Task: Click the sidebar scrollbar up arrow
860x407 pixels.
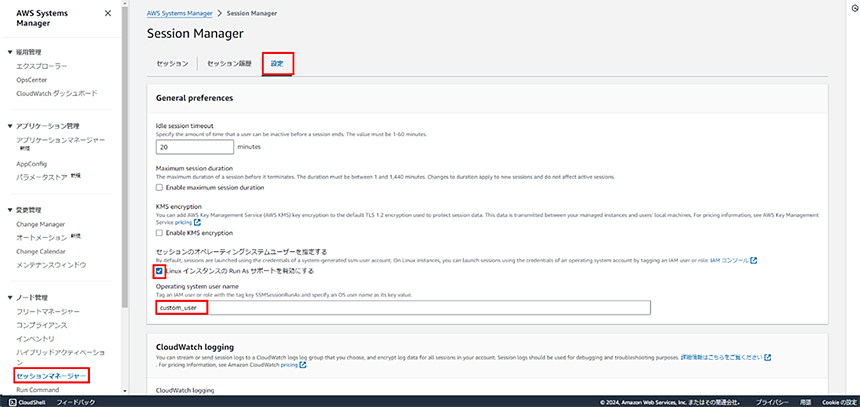Action: [125, 2]
